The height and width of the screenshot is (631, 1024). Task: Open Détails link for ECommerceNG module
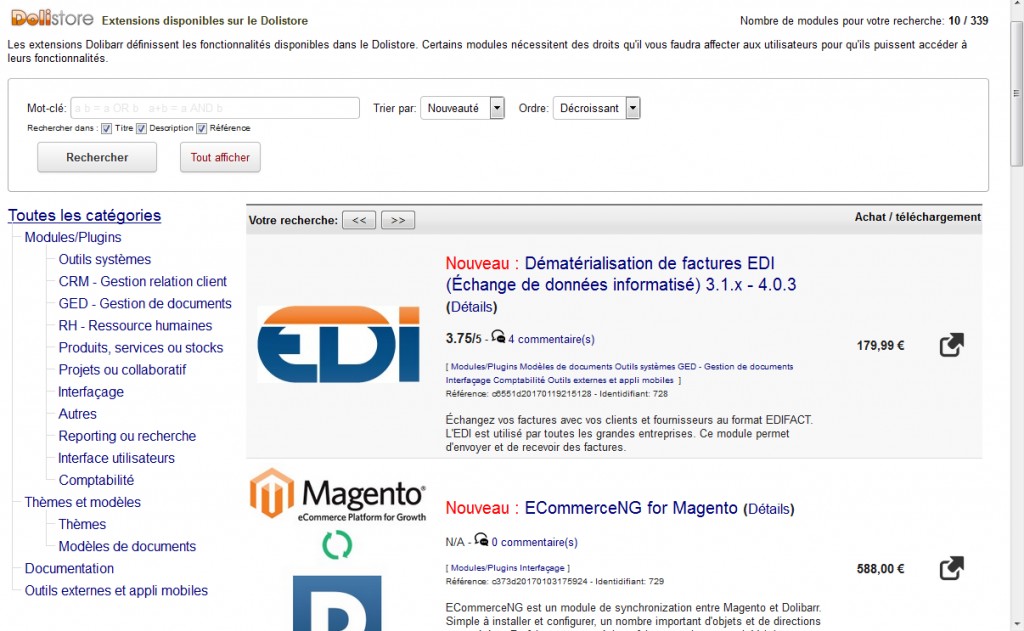tap(769, 509)
